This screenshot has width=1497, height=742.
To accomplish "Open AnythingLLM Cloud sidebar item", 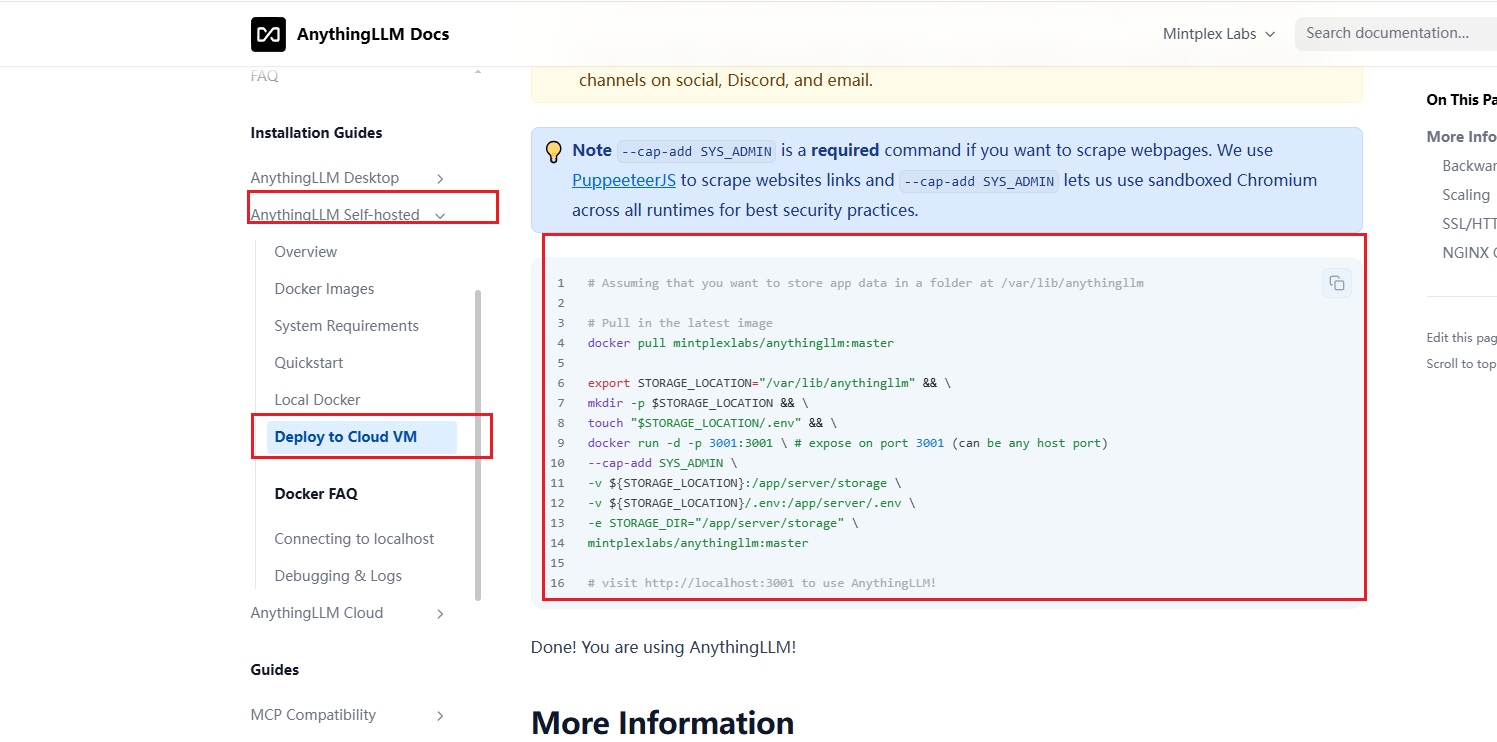I will 316,613.
